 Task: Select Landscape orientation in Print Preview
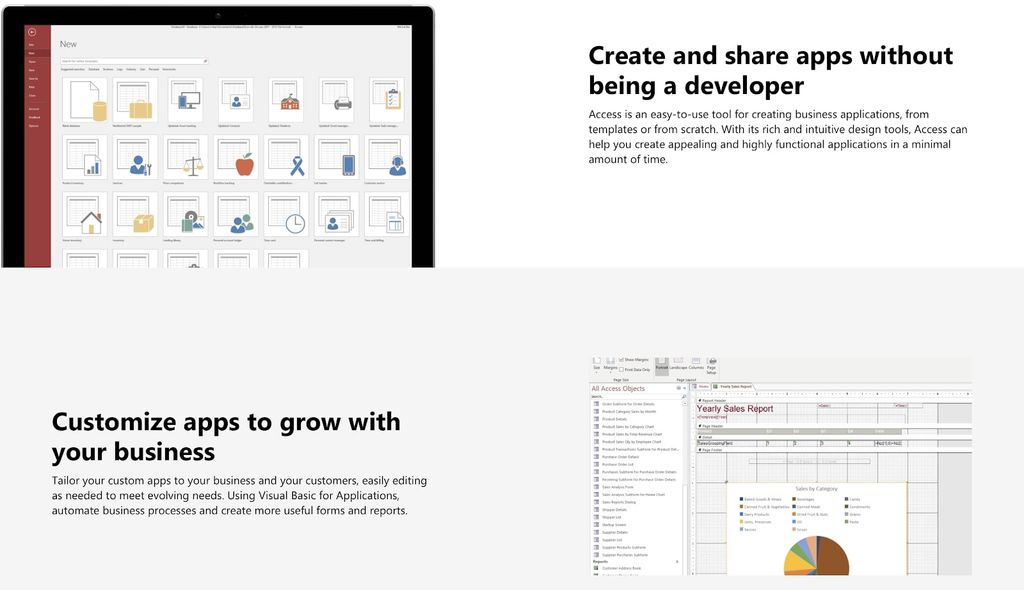(x=677, y=363)
